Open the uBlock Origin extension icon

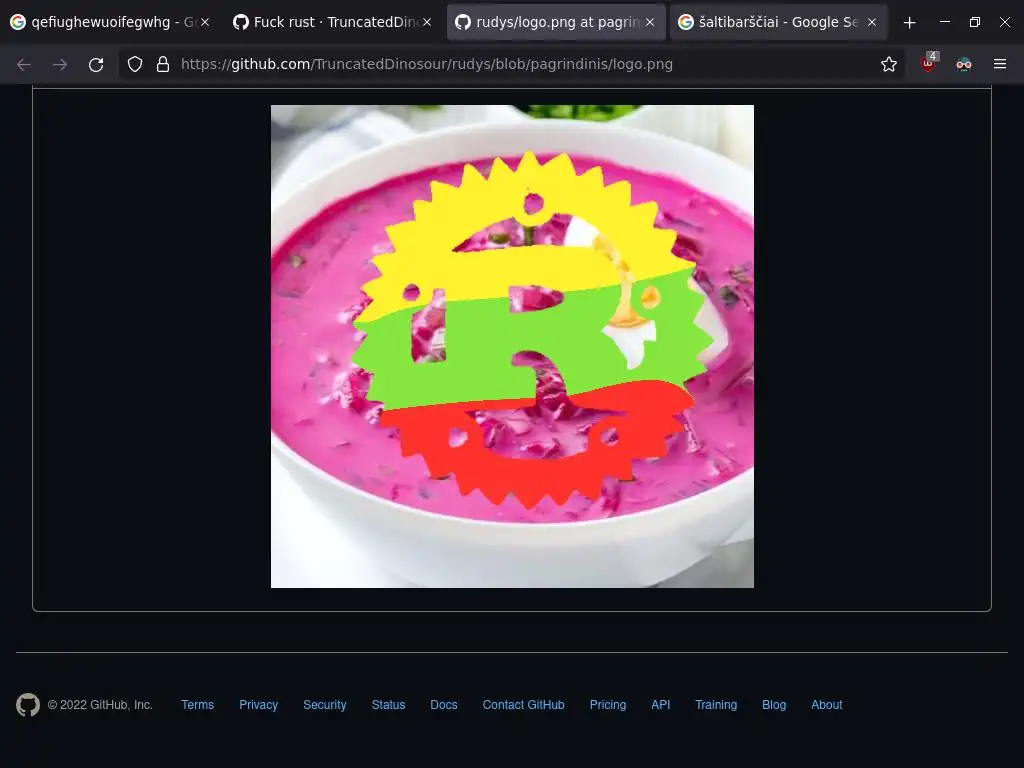pos(928,63)
